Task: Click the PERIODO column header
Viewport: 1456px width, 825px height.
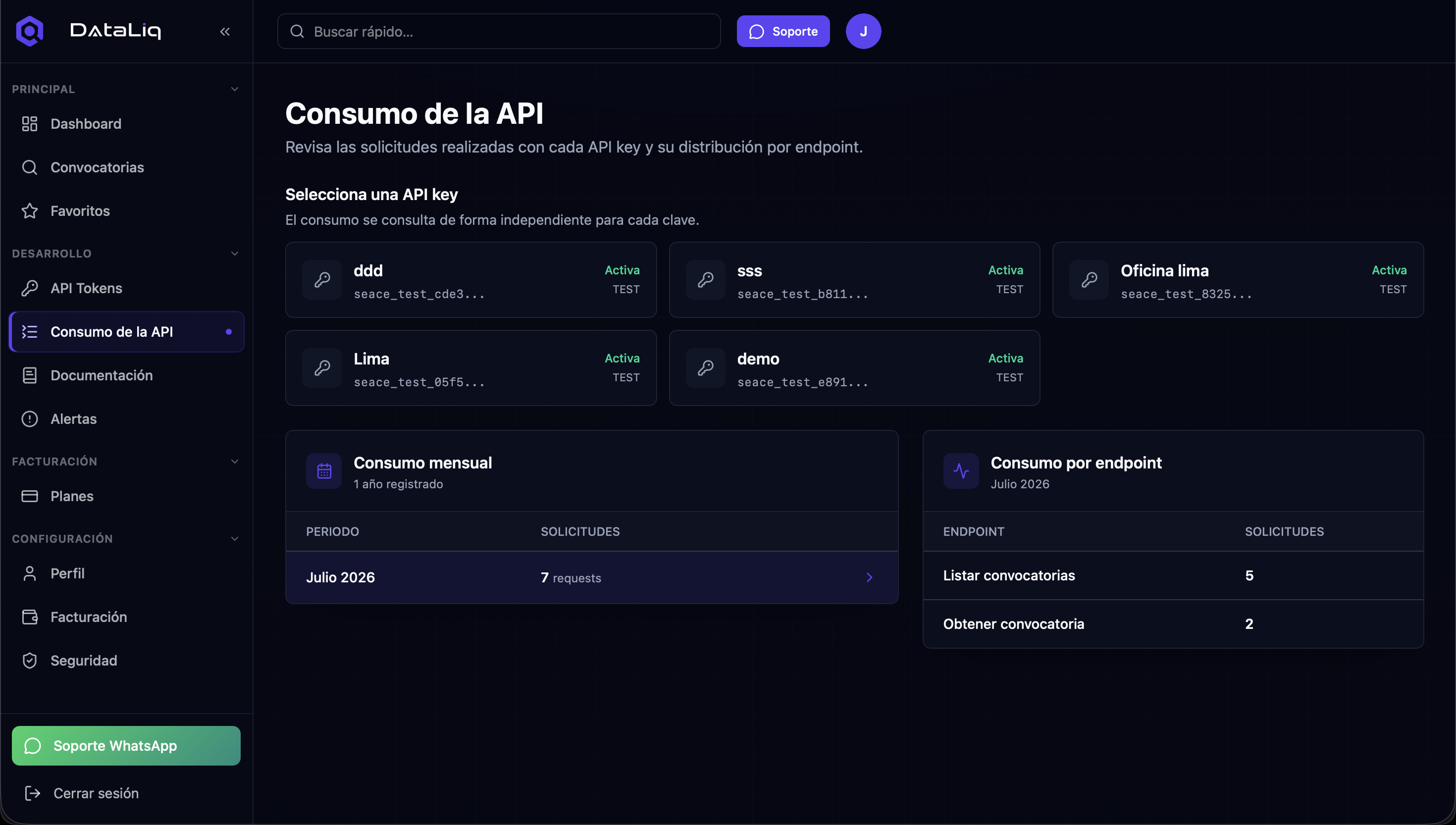Action: pyautogui.click(x=333, y=531)
